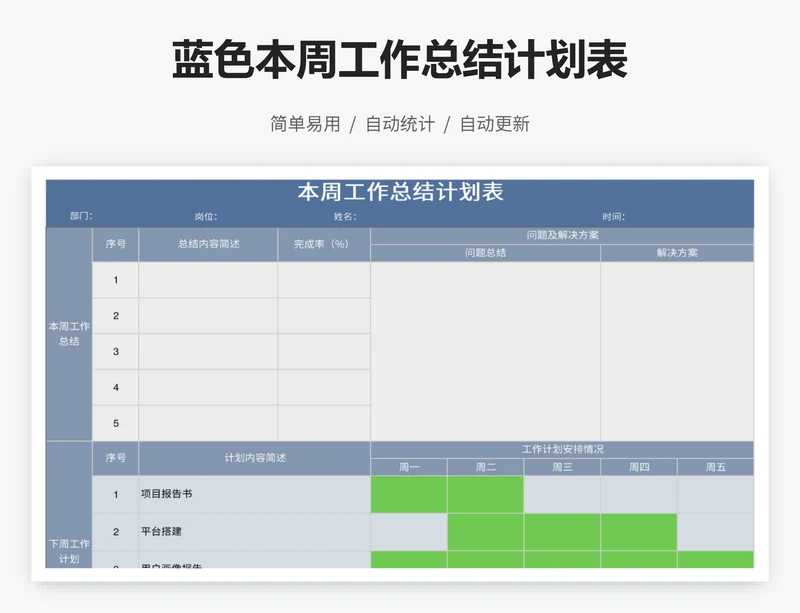Viewport: 800px width, 613px height.
Task: Click the large 问题总结 content area
Action: click(x=485, y=352)
